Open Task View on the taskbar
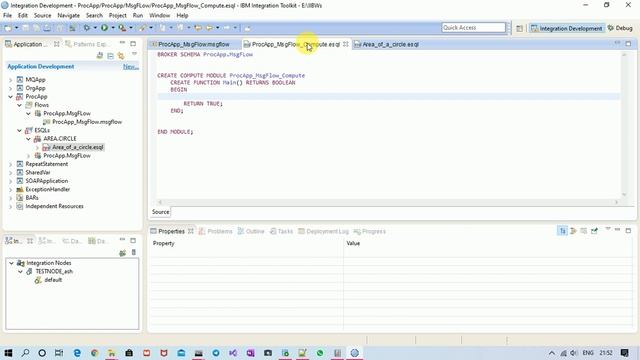Screen dimensions: 640x360 (x=59, y=353)
